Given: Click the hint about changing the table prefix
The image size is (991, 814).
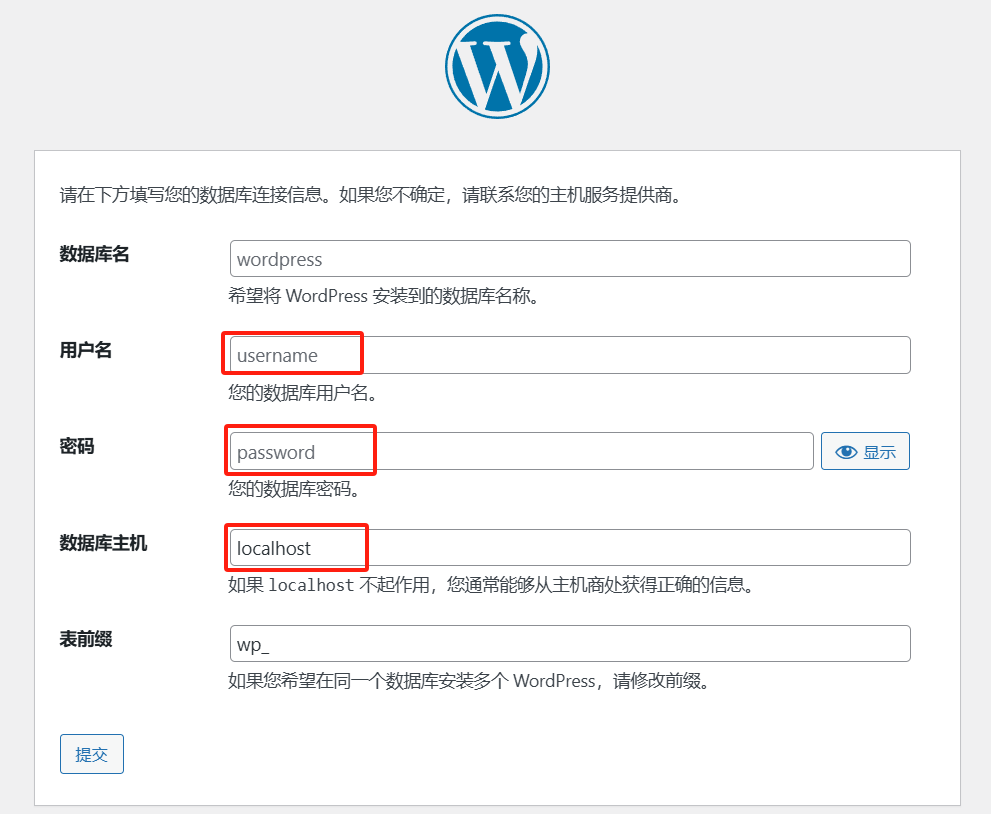Looking at the screenshot, I should click(x=468, y=682).
